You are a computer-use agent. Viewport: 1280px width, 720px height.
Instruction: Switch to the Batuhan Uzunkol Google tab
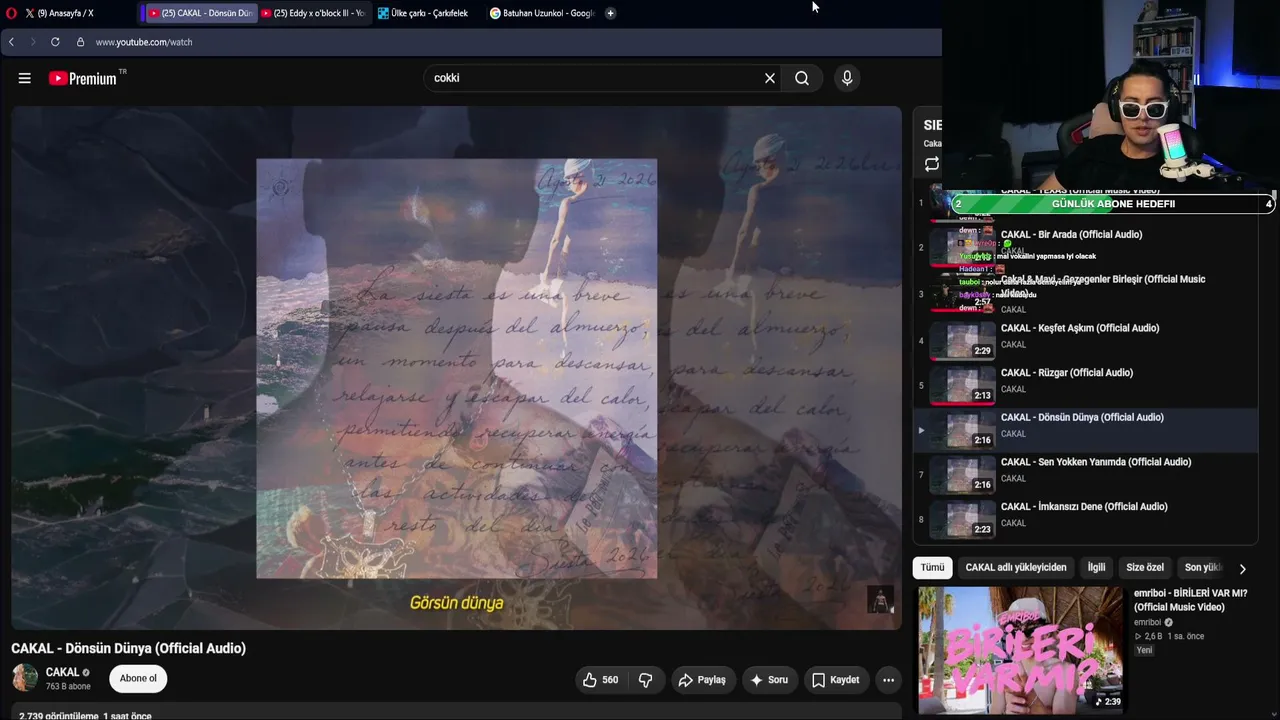[x=542, y=13]
